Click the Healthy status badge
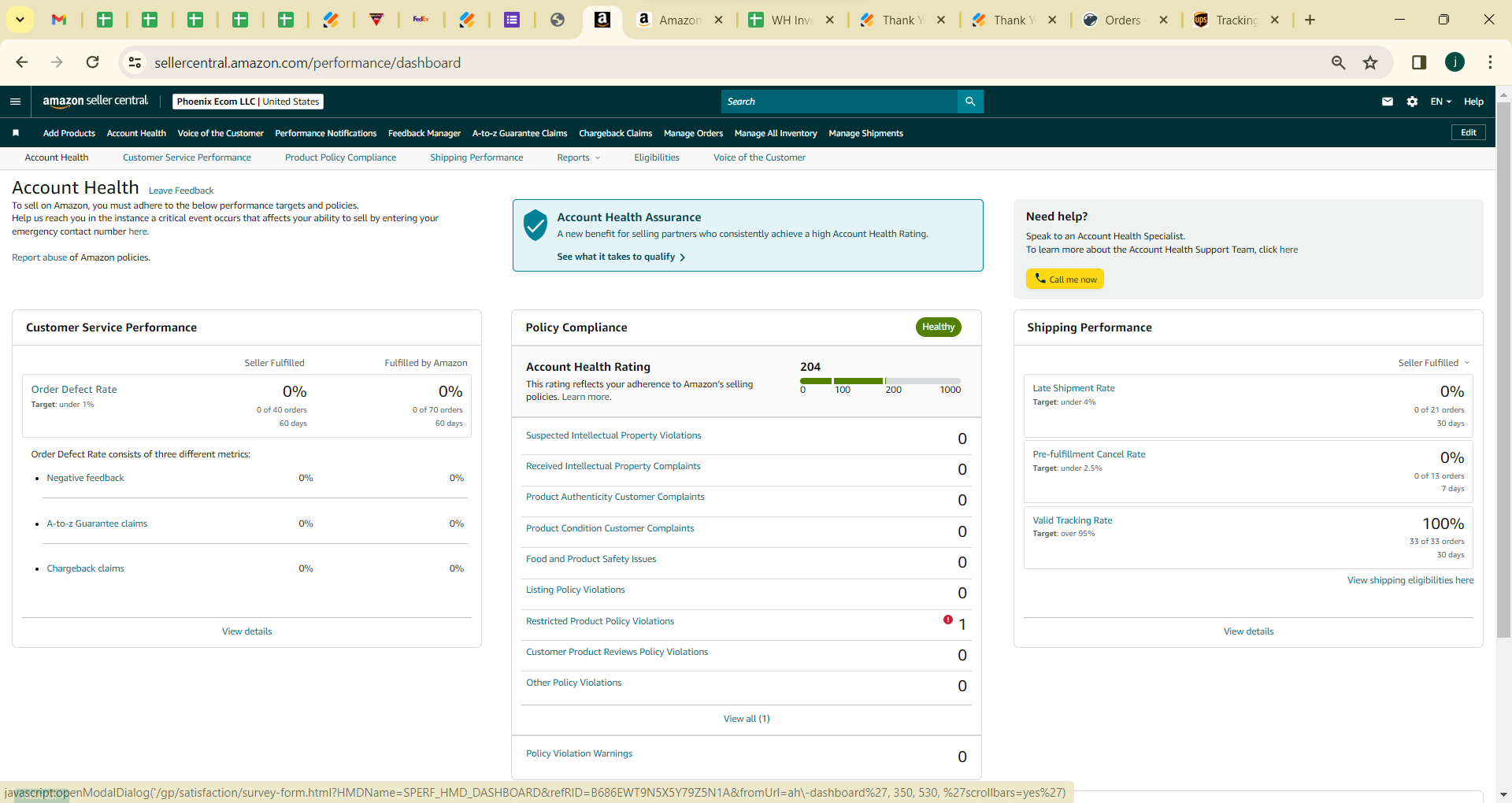This screenshot has width=1512, height=803. tap(938, 327)
